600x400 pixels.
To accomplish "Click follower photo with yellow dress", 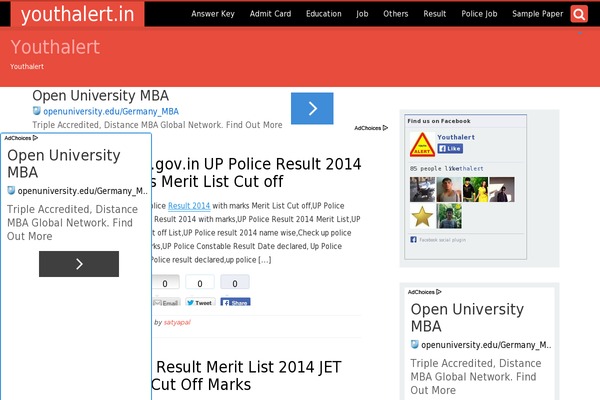I will click(x=475, y=189).
